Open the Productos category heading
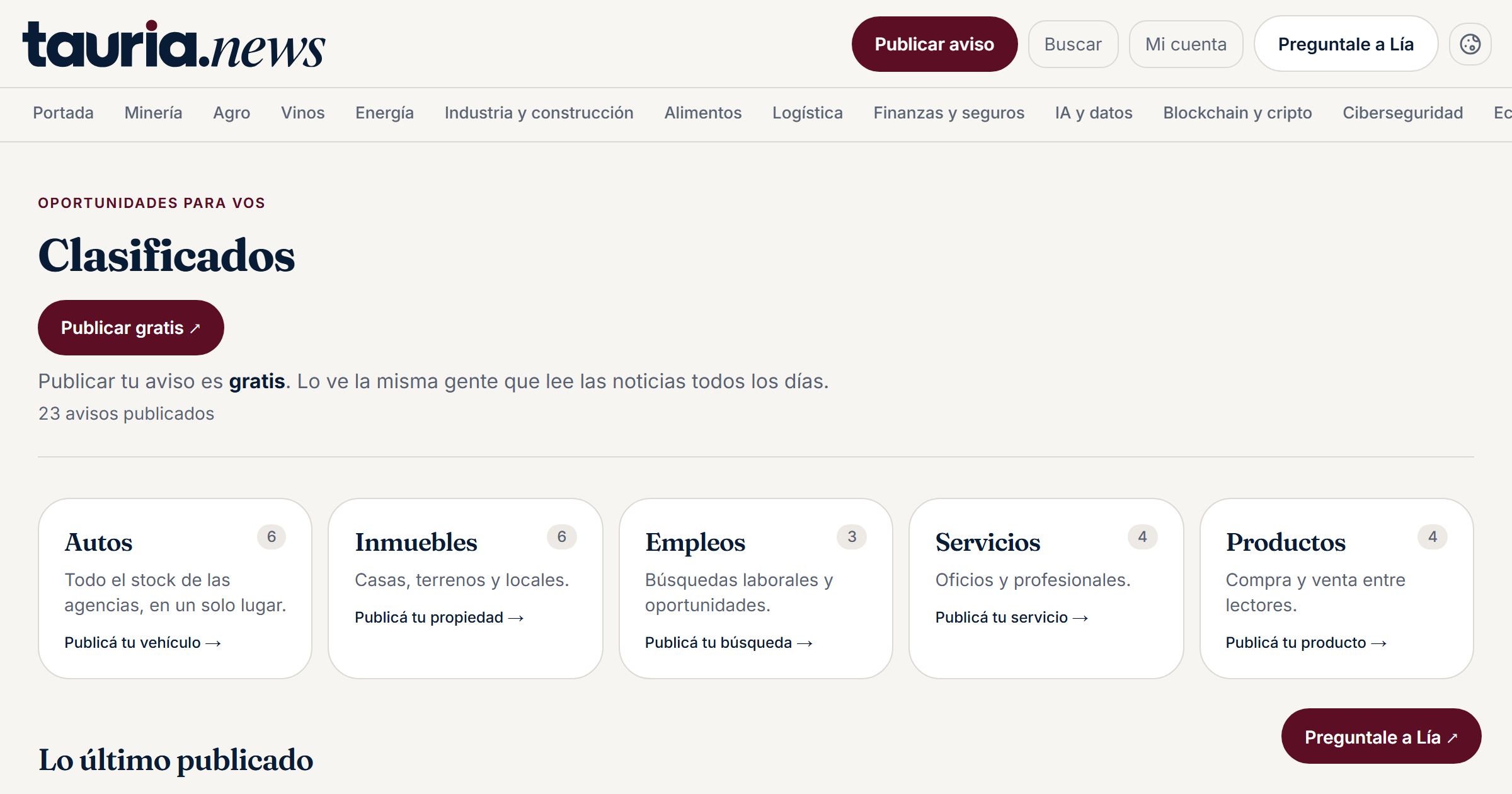 point(1286,542)
